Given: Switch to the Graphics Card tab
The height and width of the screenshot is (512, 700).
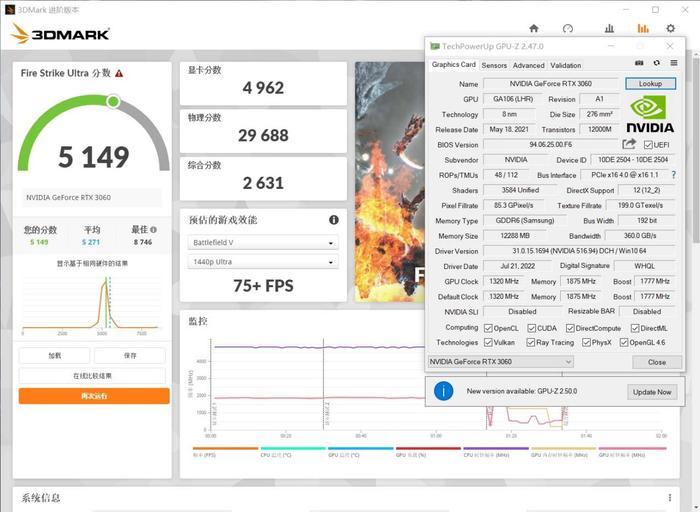Looking at the screenshot, I should click(454, 65).
